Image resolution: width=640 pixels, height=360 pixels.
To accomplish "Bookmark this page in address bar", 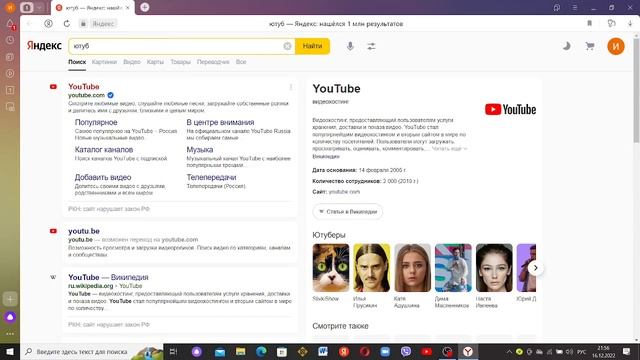I will point(589,24).
